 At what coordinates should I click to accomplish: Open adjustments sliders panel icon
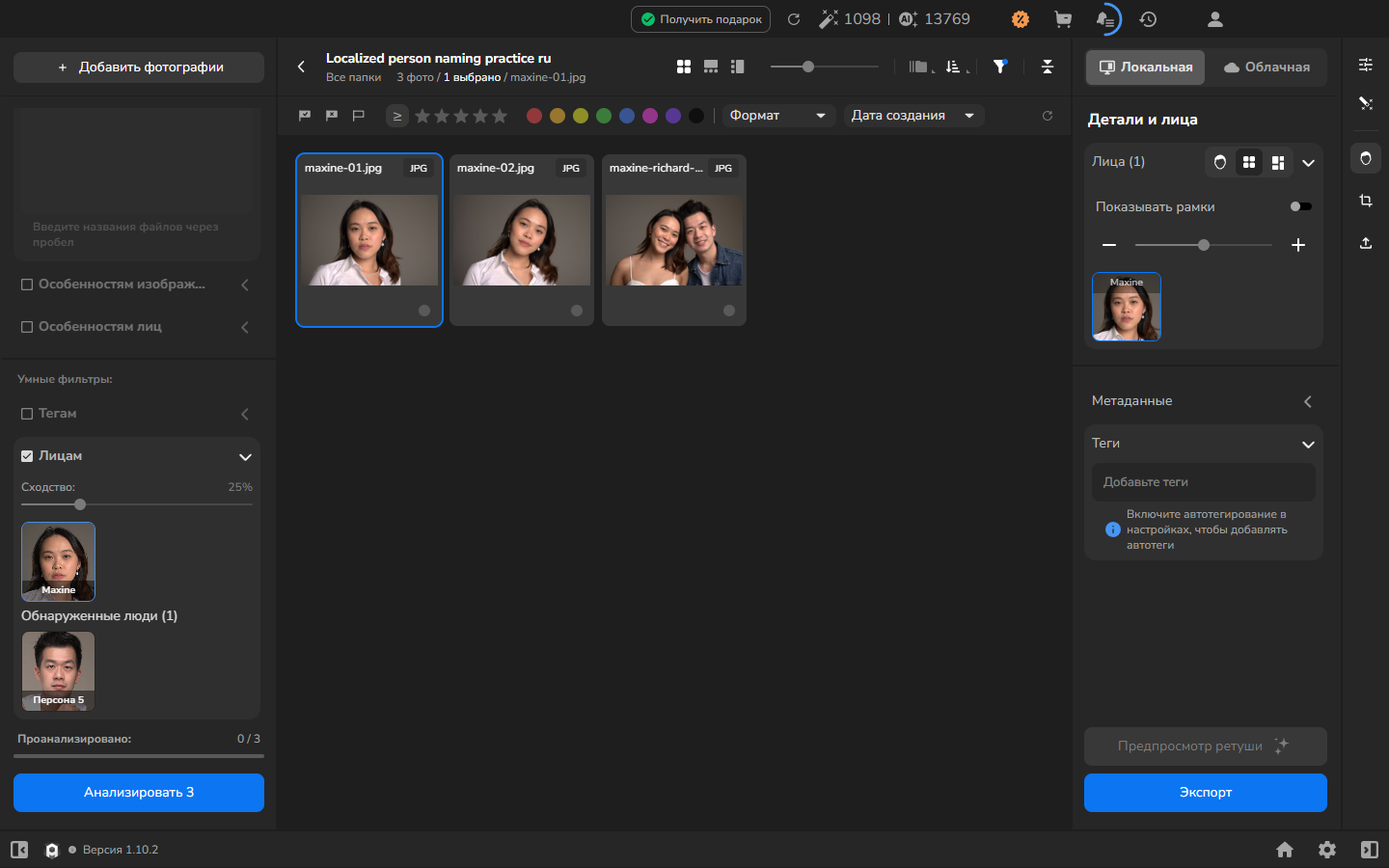click(1366, 65)
